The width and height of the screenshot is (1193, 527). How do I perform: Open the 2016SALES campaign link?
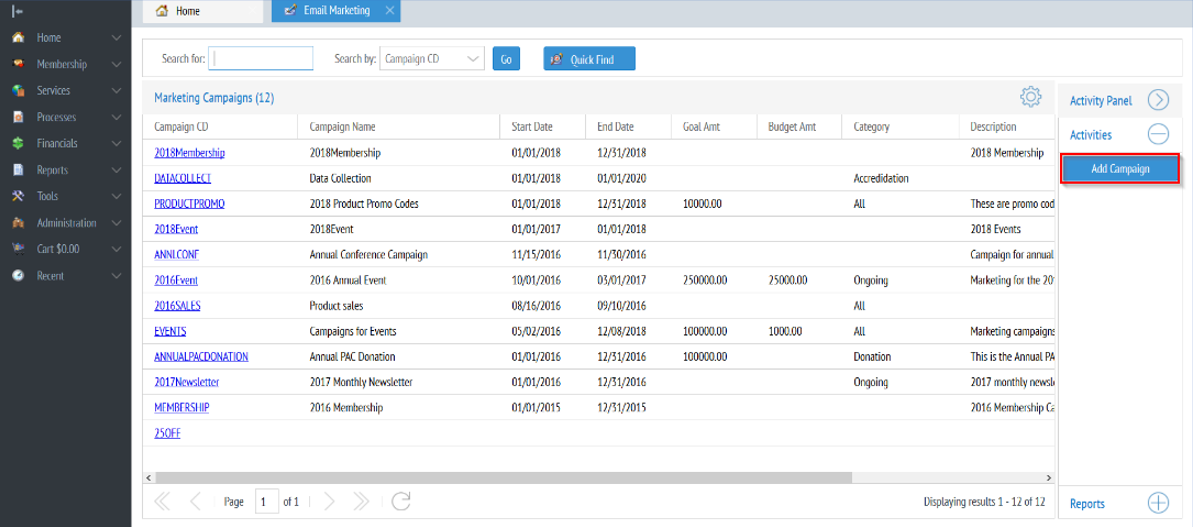(x=177, y=306)
